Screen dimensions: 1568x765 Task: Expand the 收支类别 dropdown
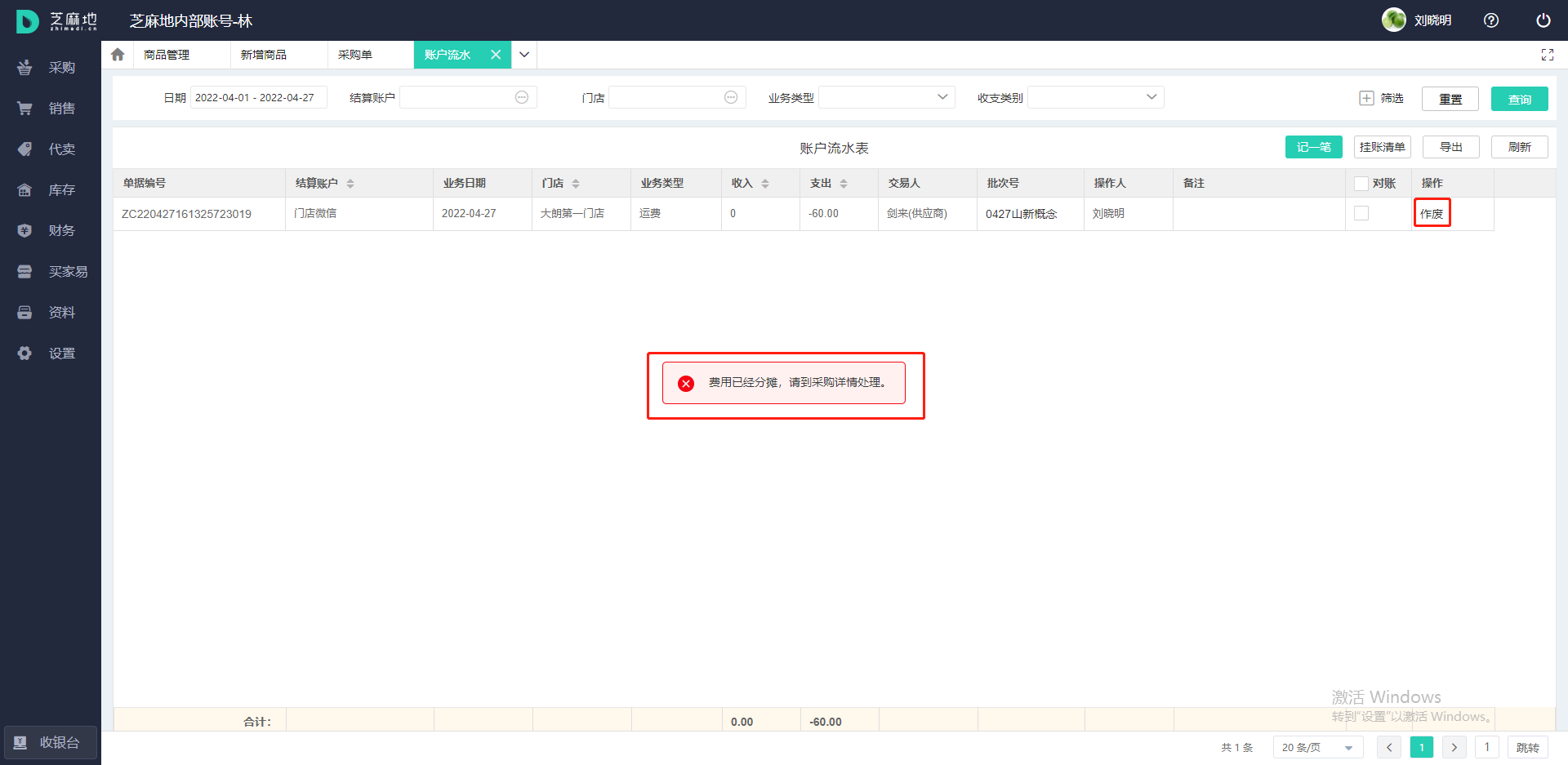(x=1096, y=97)
